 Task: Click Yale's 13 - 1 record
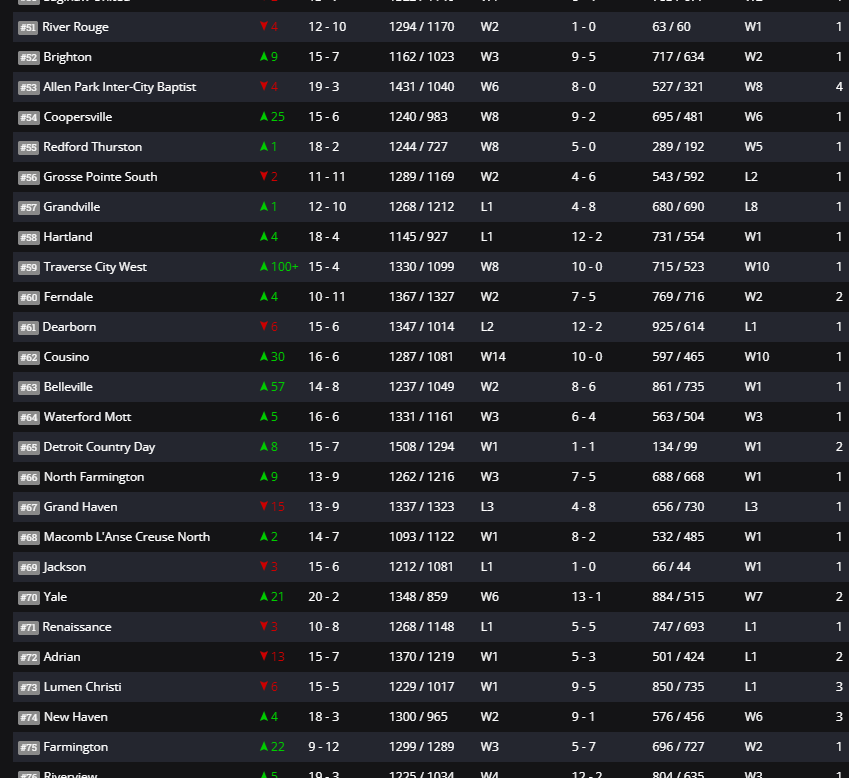[x=586, y=597]
